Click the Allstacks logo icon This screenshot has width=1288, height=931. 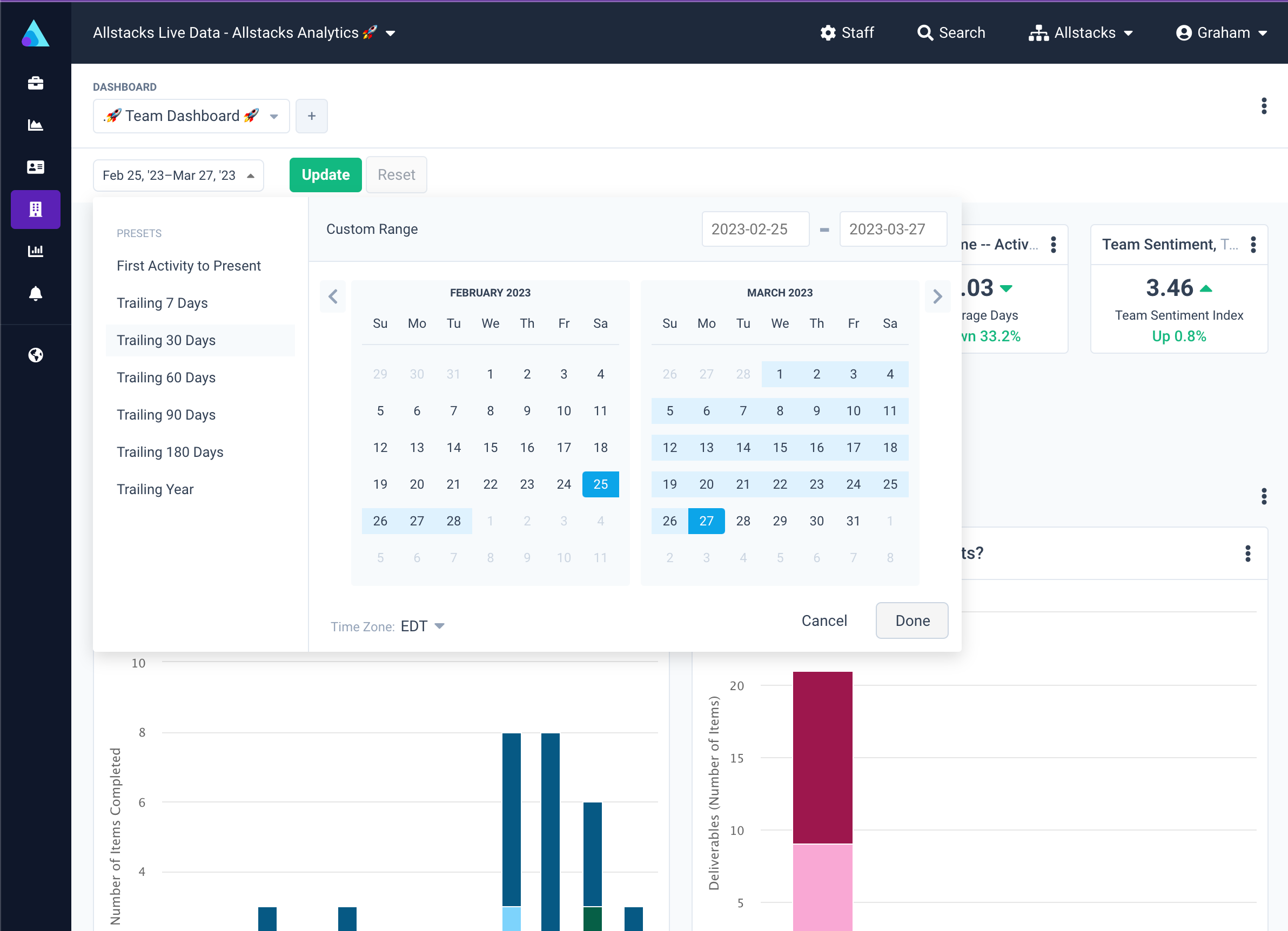coord(35,33)
